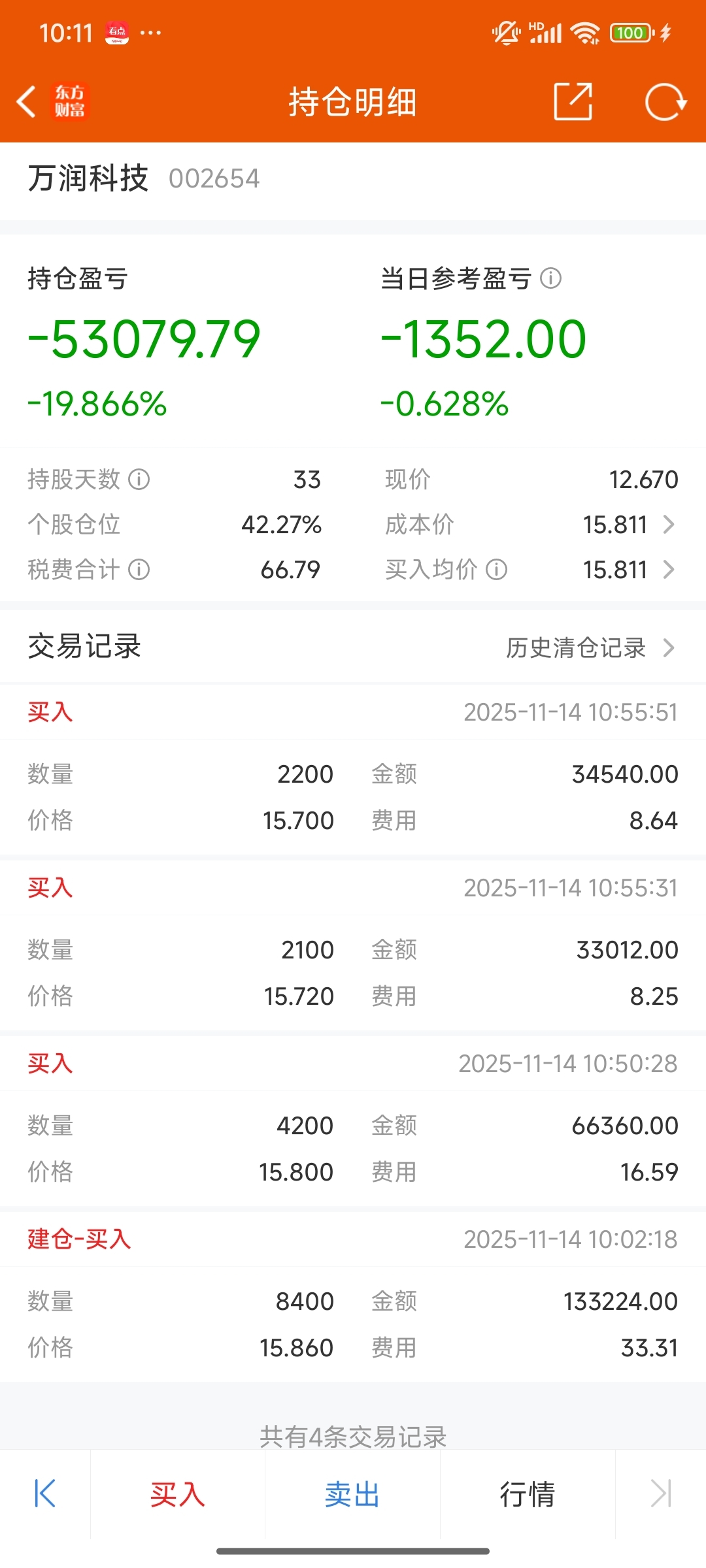The width and height of the screenshot is (706, 1568).
Task: Tap info icon beside 税费合计
Action: (139, 570)
